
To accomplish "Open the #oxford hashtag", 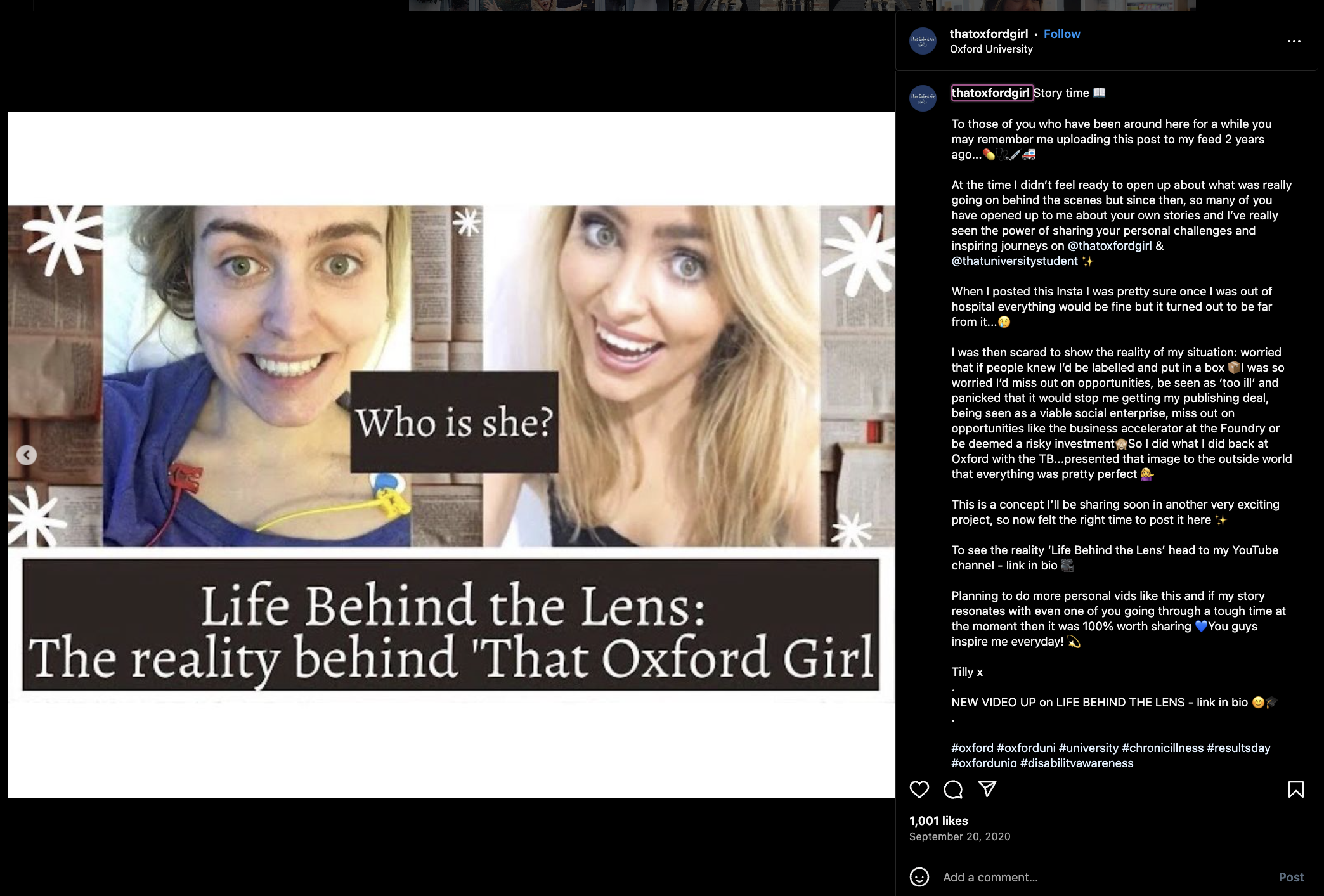I will 972,748.
